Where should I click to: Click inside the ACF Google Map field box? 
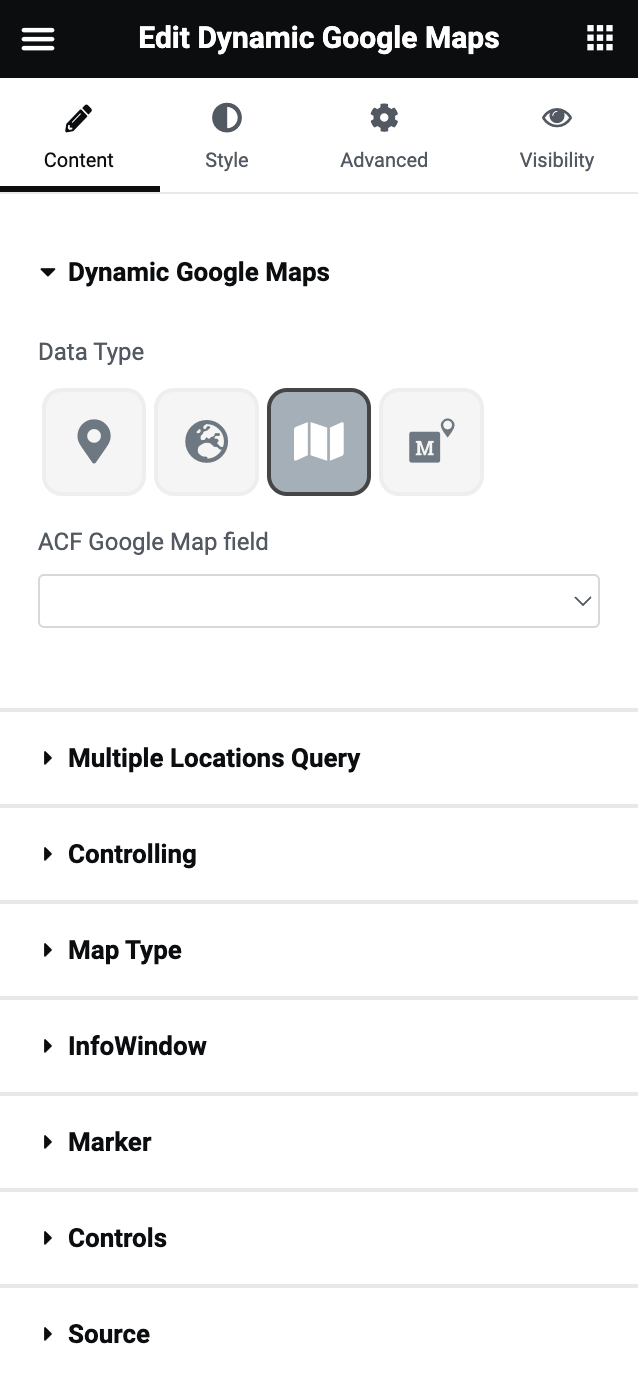tap(300, 601)
